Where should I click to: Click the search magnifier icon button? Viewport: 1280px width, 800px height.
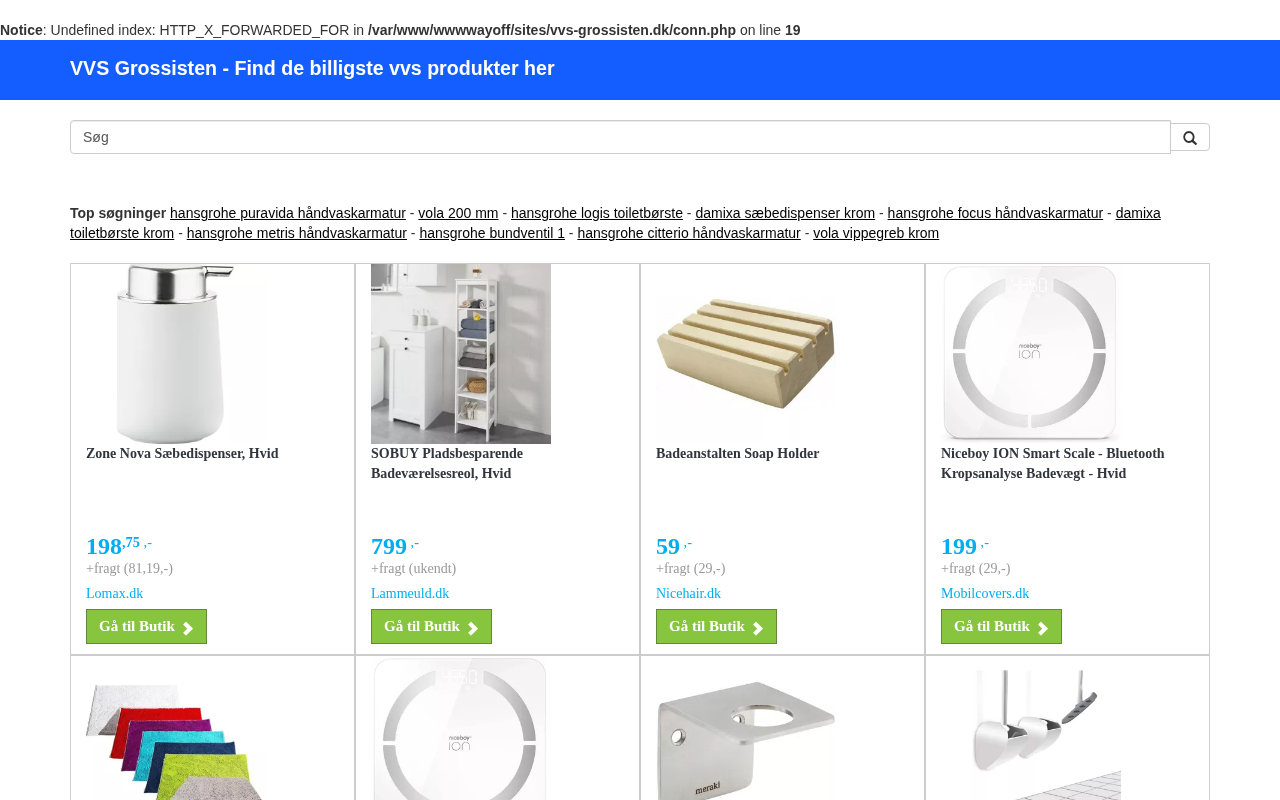1190,137
